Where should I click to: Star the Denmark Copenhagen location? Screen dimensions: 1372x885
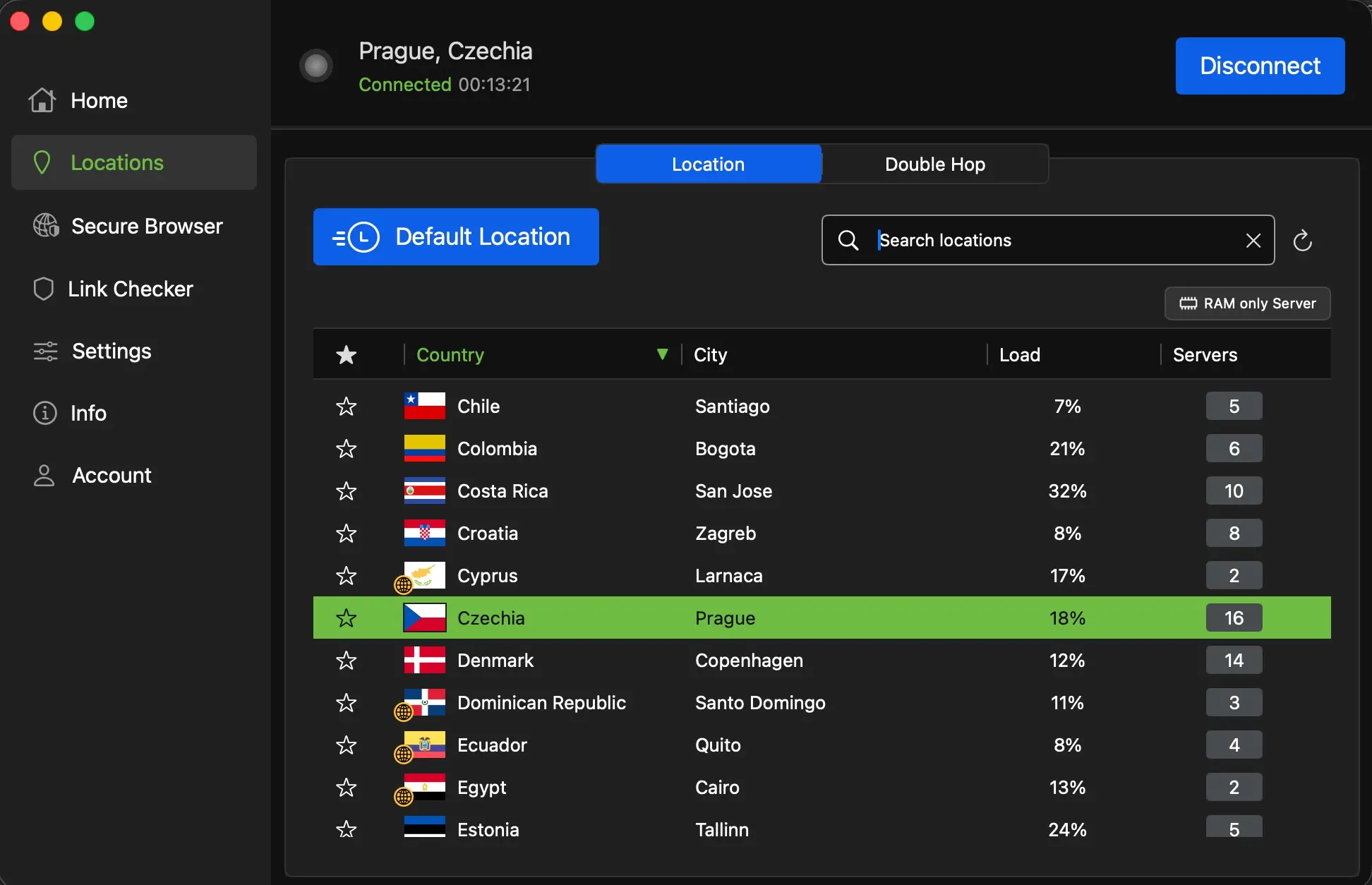(x=346, y=660)
